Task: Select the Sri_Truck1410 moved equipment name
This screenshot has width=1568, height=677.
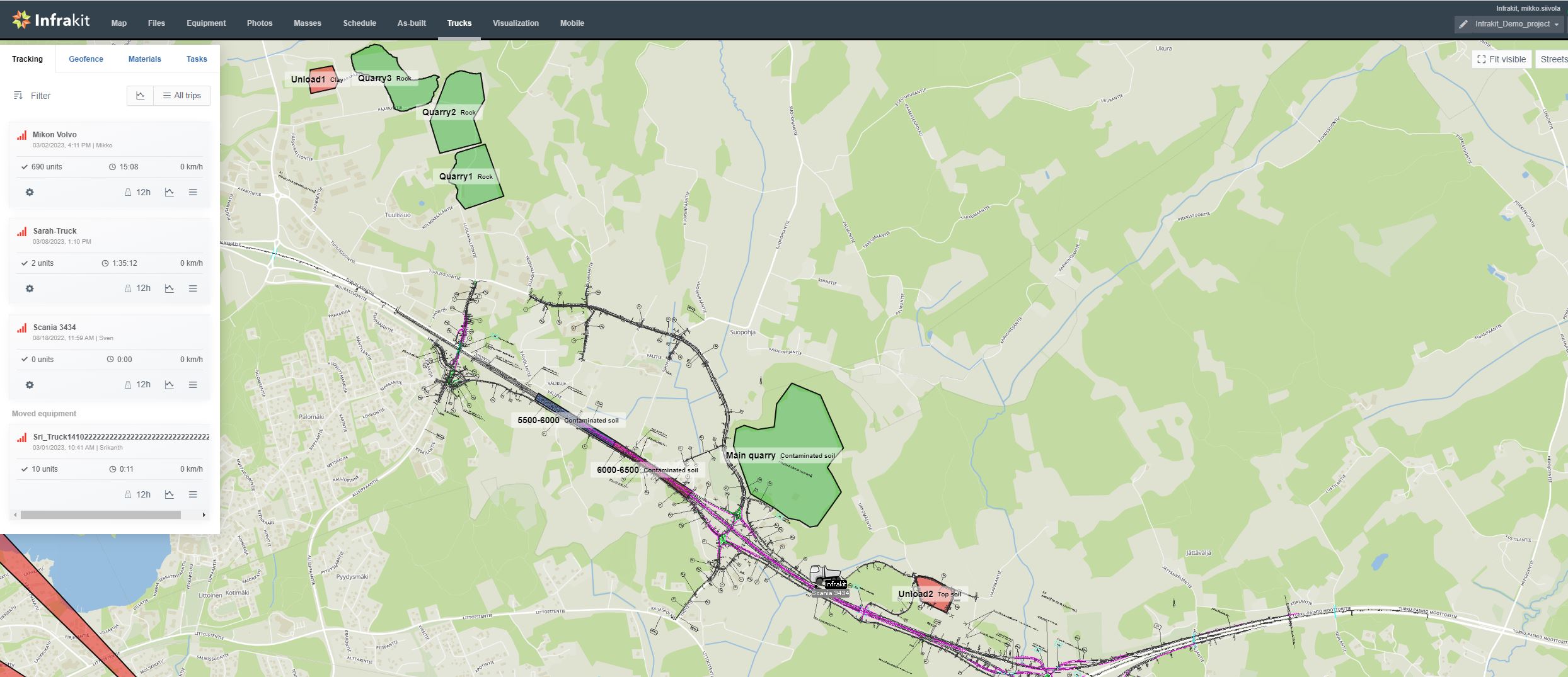Action: [121, 437]
